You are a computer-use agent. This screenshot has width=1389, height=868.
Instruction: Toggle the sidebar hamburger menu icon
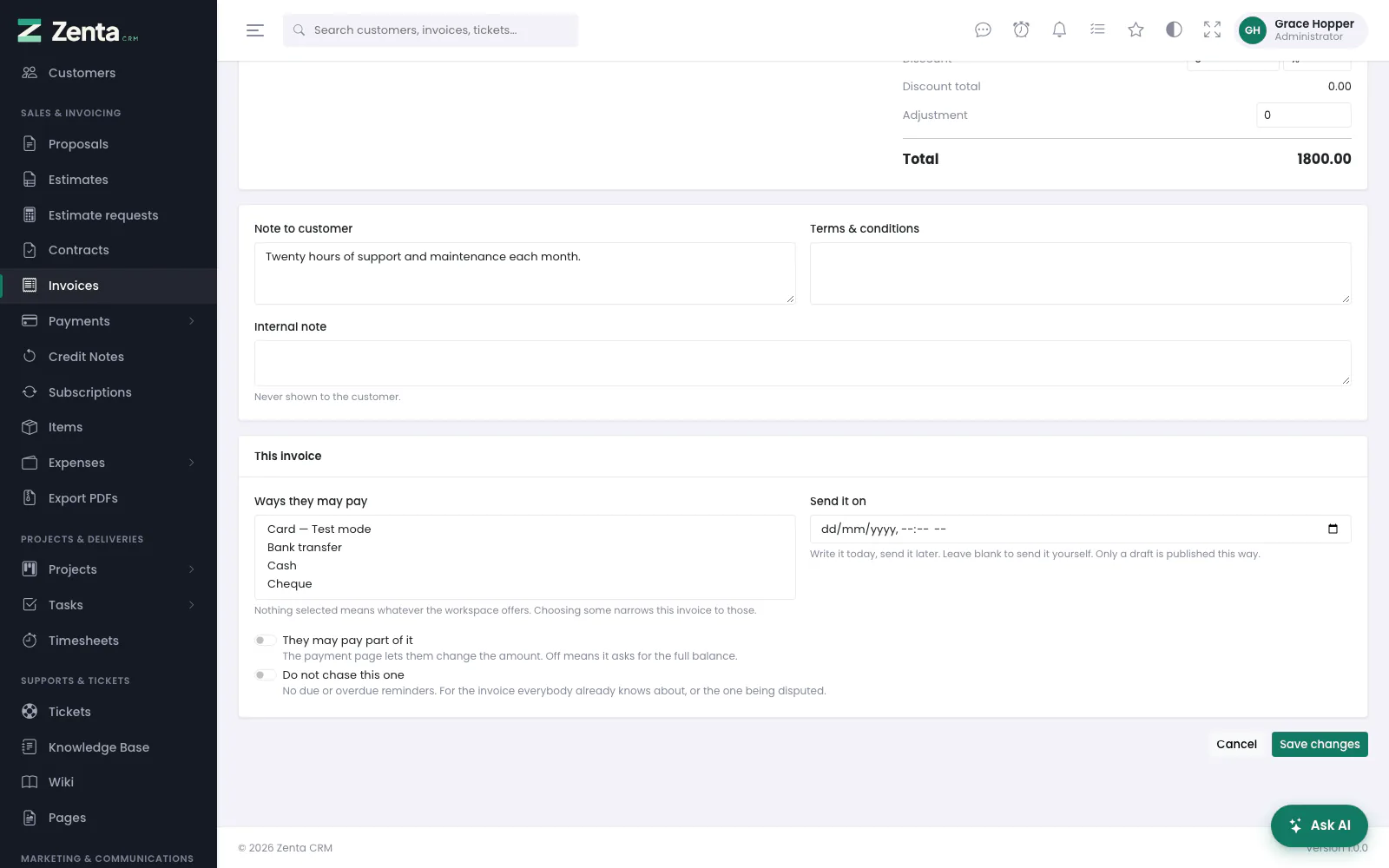point(255,30)
